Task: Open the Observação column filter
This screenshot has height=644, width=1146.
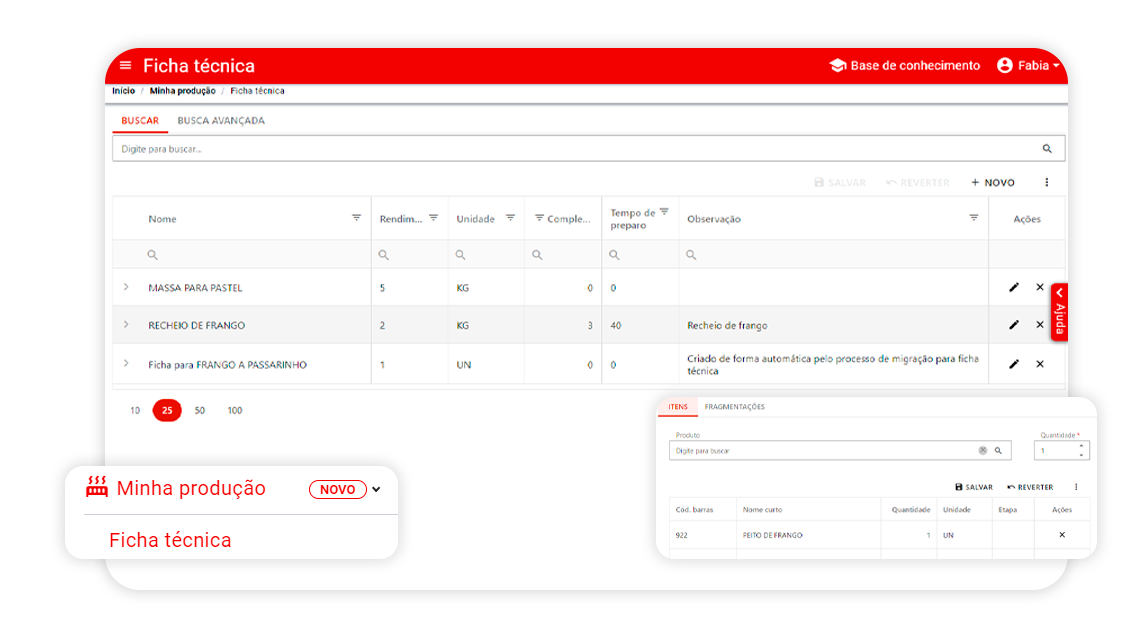Action: pos(974,218)
